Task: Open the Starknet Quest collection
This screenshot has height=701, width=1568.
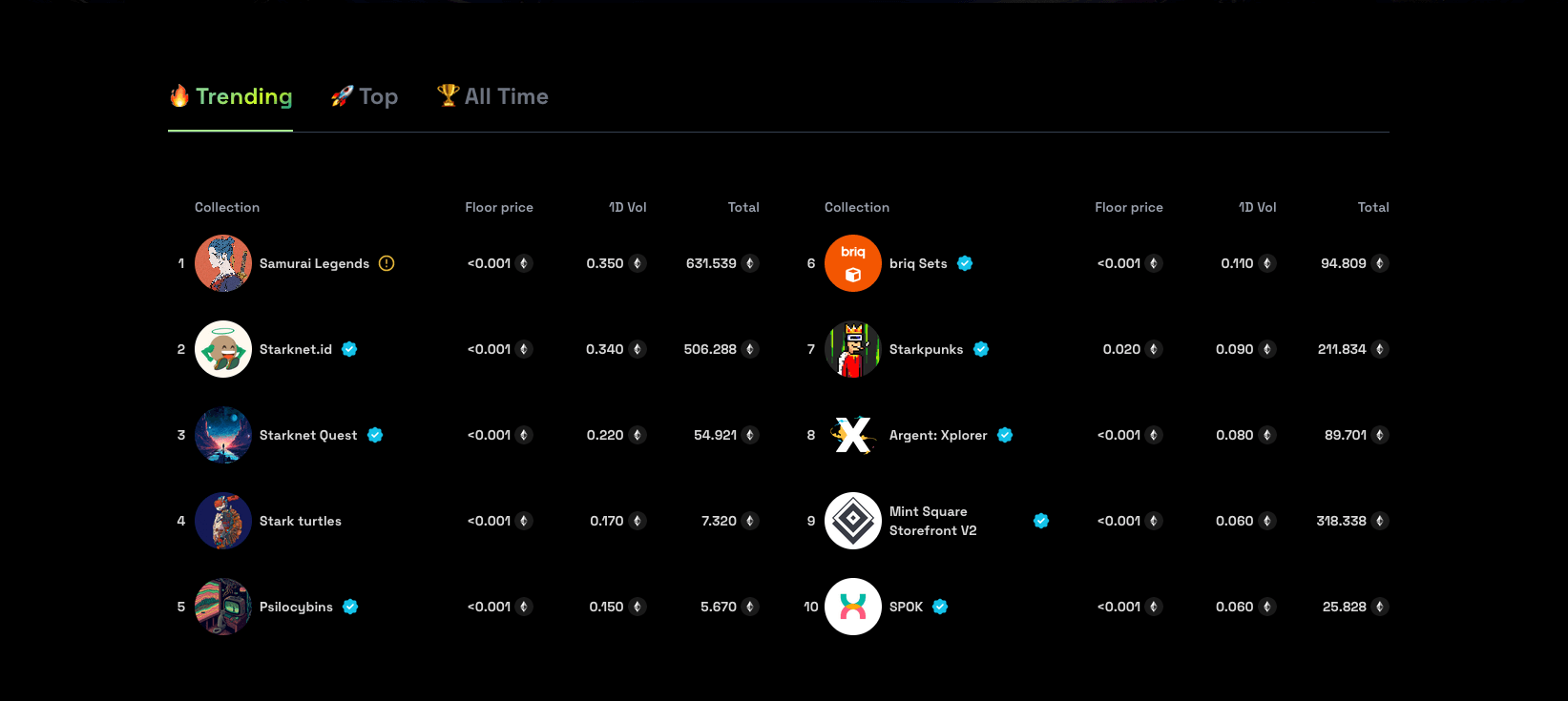Action: pos(308,435)
